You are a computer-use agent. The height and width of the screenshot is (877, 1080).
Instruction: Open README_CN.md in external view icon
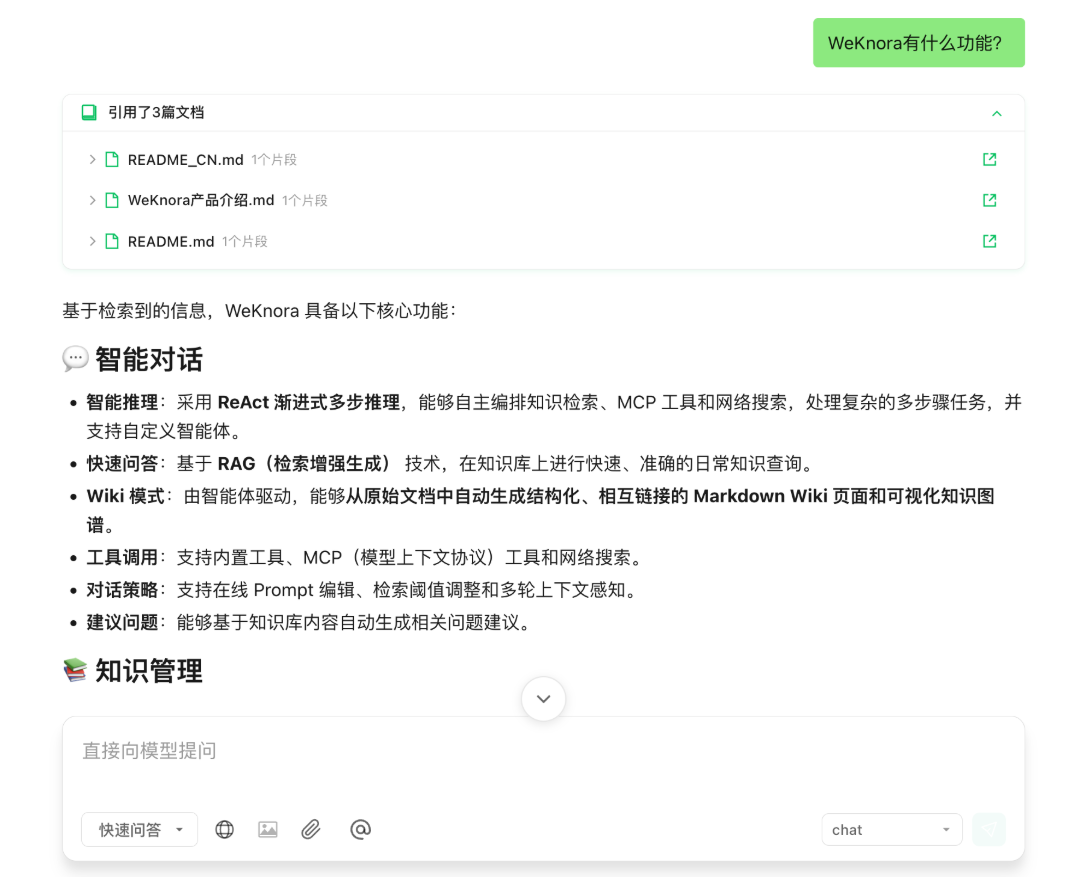pos(989,160)
